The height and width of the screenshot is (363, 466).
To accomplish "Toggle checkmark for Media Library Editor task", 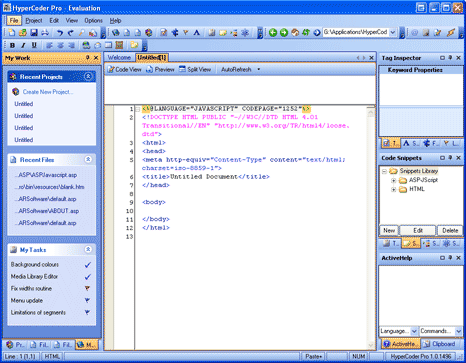I will pos(88,277).
